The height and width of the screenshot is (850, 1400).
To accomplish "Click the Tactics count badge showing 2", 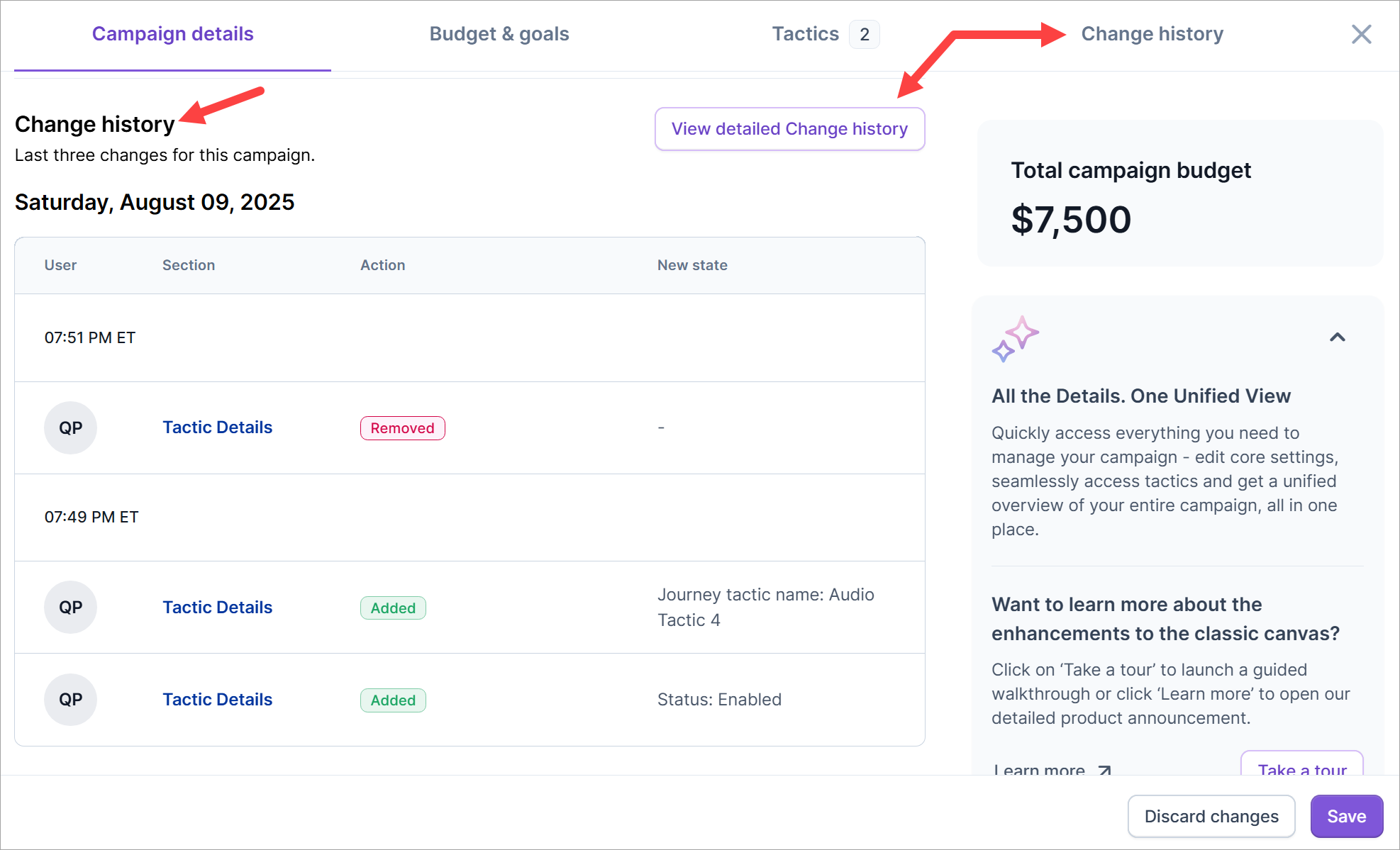I will [x=864, y=34].
